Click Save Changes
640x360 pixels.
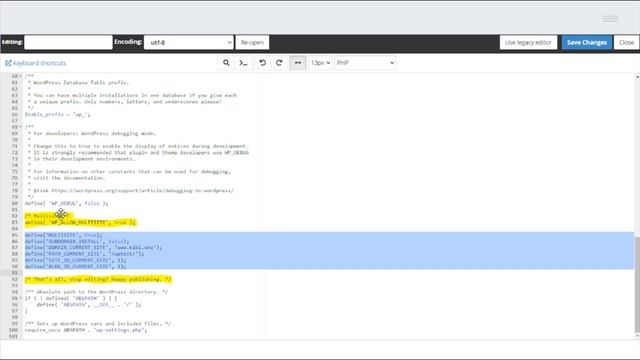(x=587, y=42)
